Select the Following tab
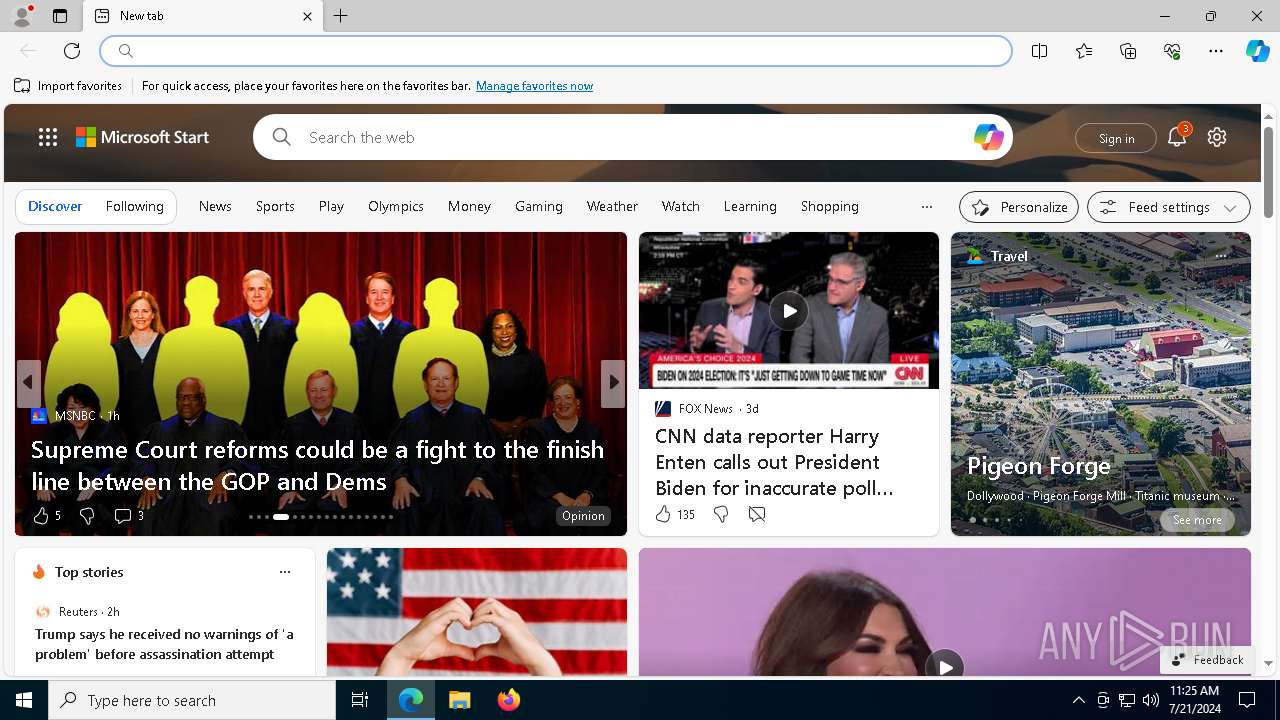Image resolution: width=1280 pixels, height=720 pixels. [x=135, y=206]
